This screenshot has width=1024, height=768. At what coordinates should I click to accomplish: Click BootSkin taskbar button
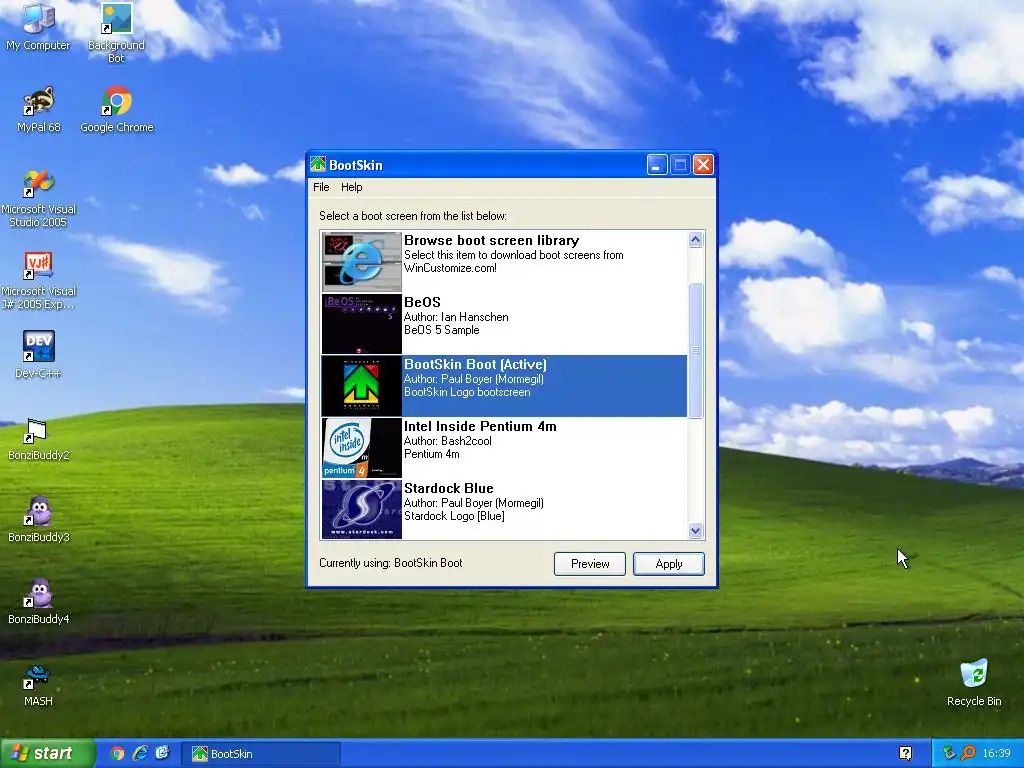(x=260, y=754)
